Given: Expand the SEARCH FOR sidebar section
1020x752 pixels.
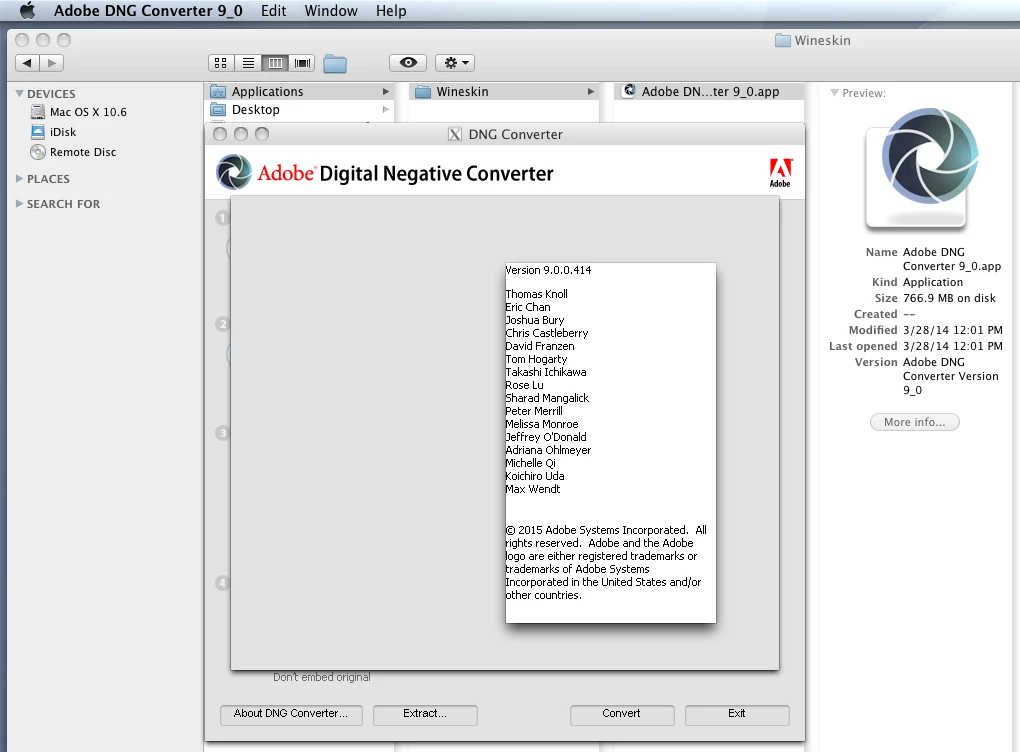Looking at the screenshot, I should pyautogui.click(x=20, y=204).
